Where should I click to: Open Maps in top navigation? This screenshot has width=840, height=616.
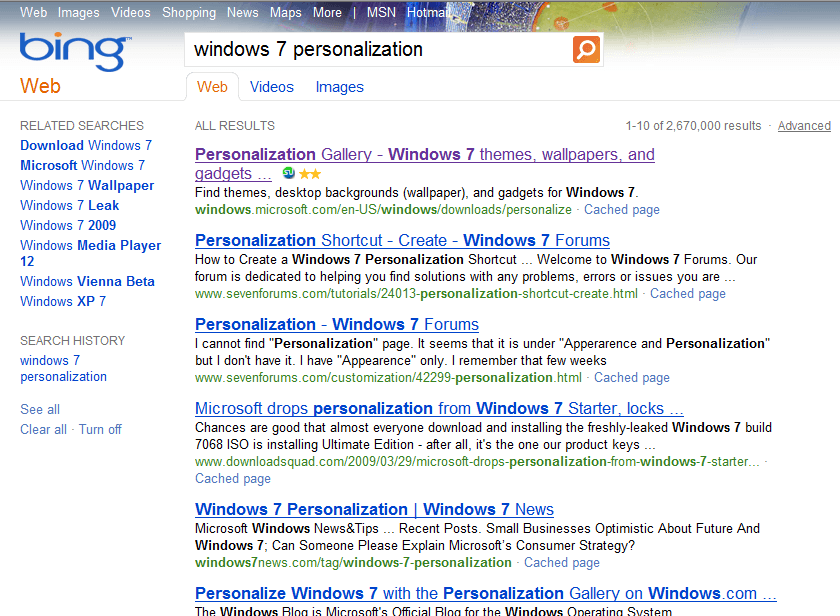point(286,12)
